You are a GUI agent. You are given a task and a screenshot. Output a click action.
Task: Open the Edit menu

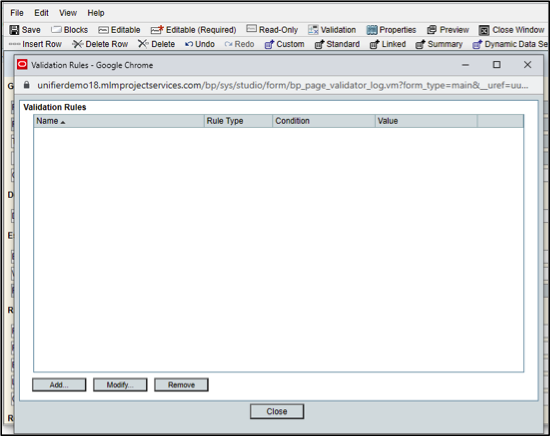coord(41,13)
